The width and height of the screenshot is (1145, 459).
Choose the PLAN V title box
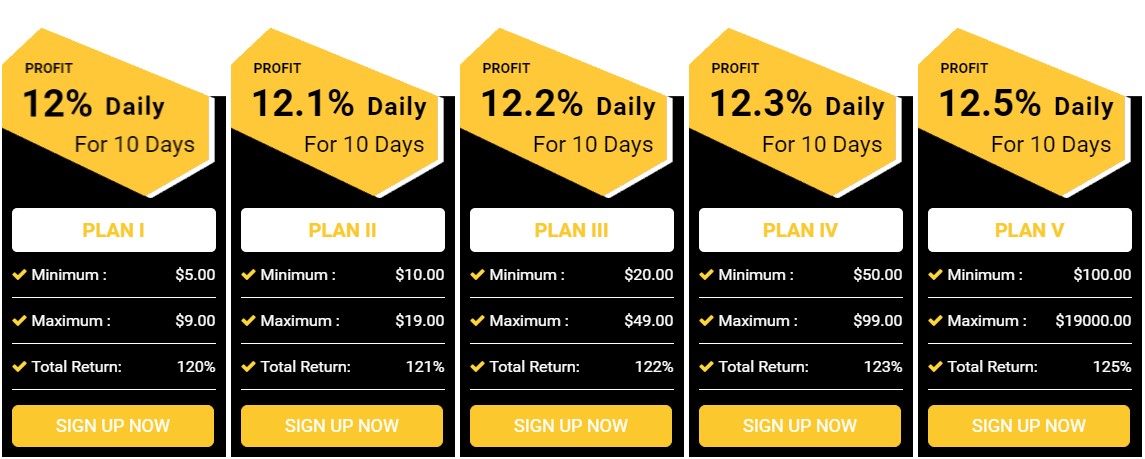tap(1030, 230)
